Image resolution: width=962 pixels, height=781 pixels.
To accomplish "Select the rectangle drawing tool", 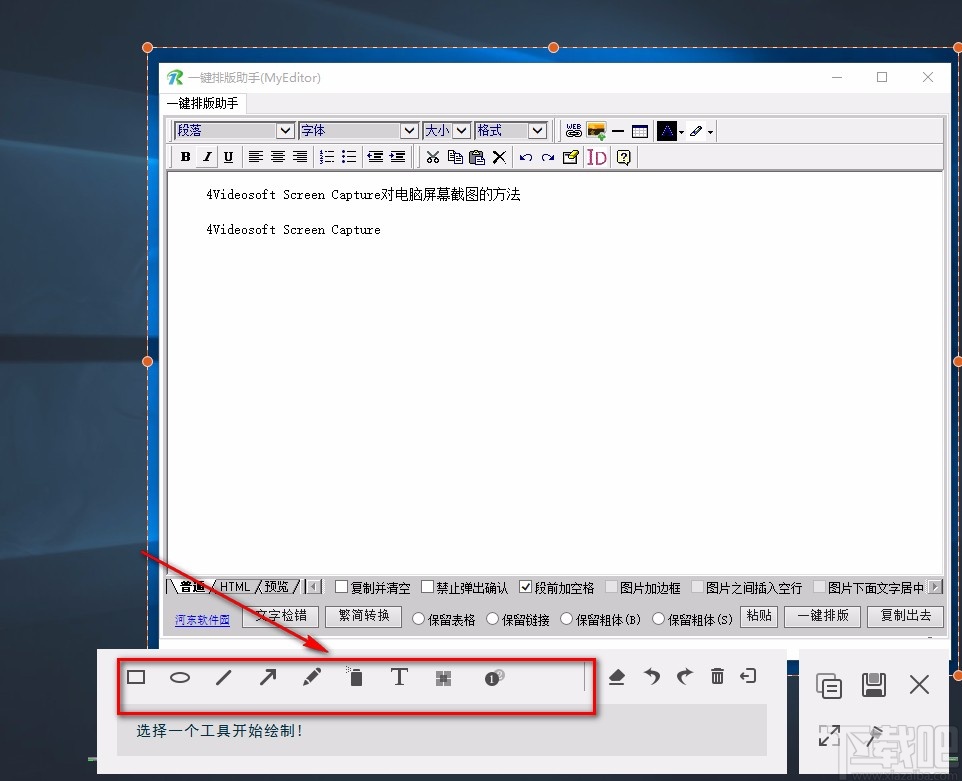I will tap(136, 677).
